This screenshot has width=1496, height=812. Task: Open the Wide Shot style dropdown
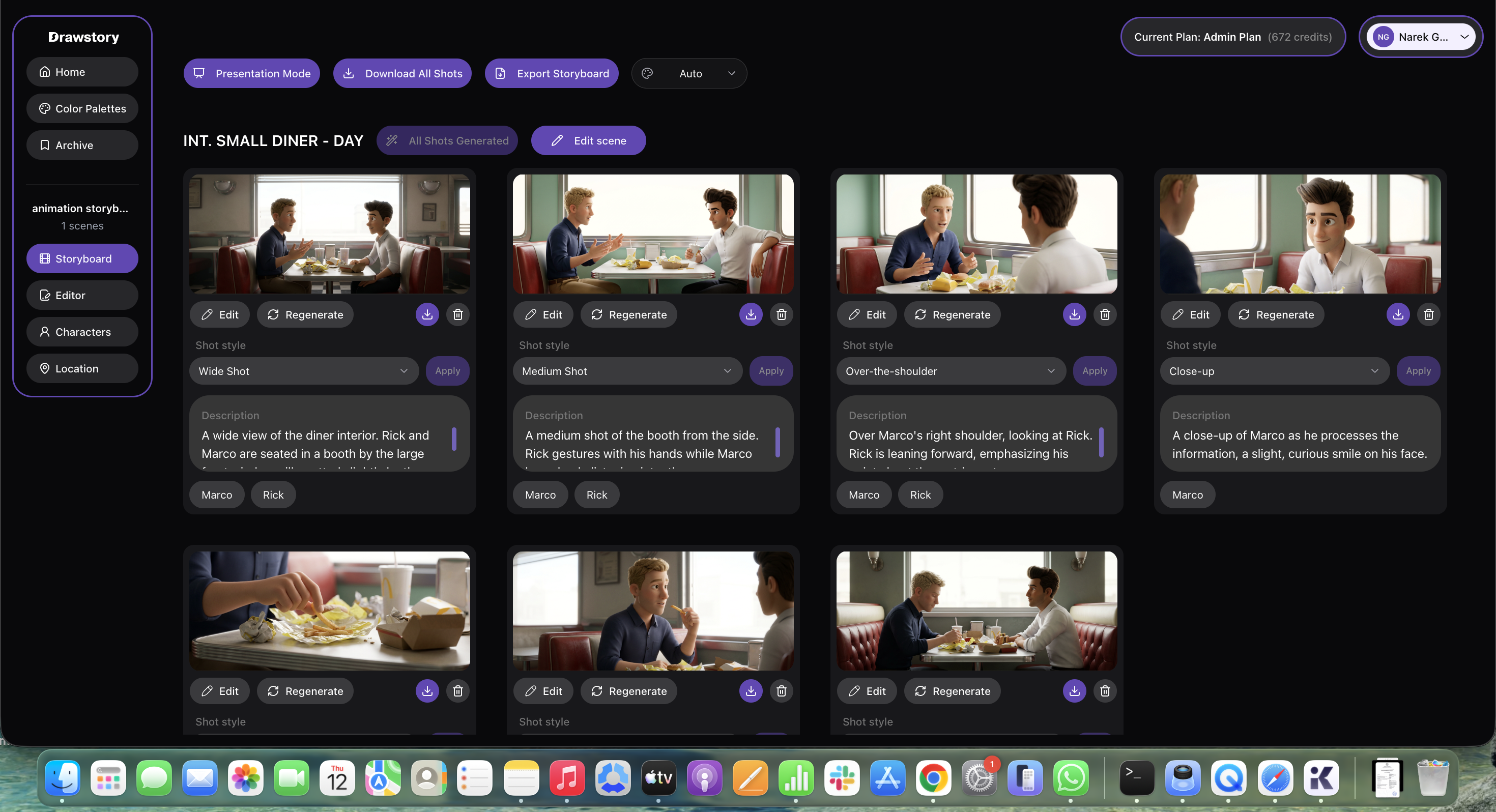tap(303, 370)
